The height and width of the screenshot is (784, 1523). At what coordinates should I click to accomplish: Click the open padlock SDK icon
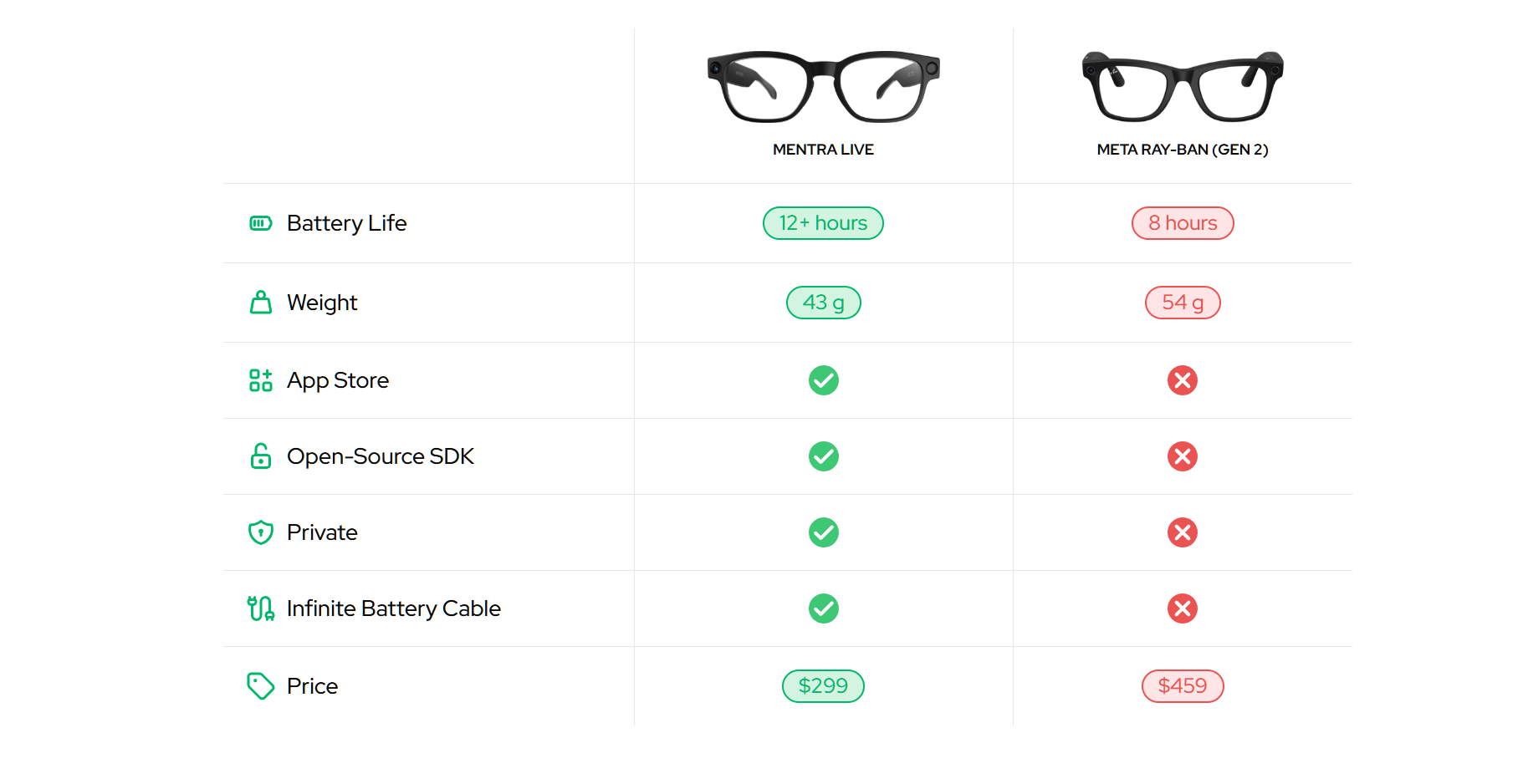(x=261, y=456)
